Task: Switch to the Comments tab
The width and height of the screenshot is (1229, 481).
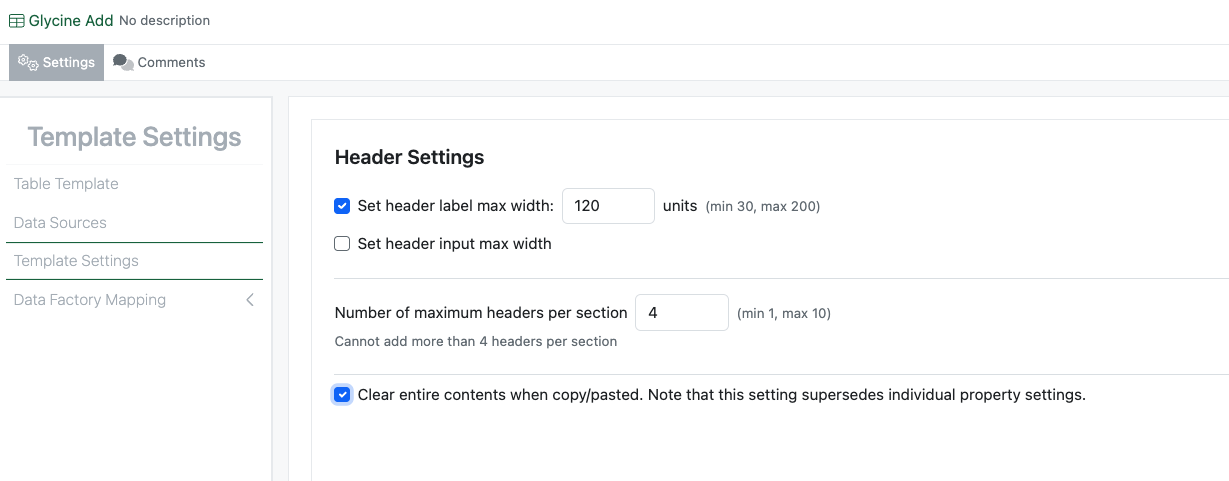Action: click(x=160, y=62)
